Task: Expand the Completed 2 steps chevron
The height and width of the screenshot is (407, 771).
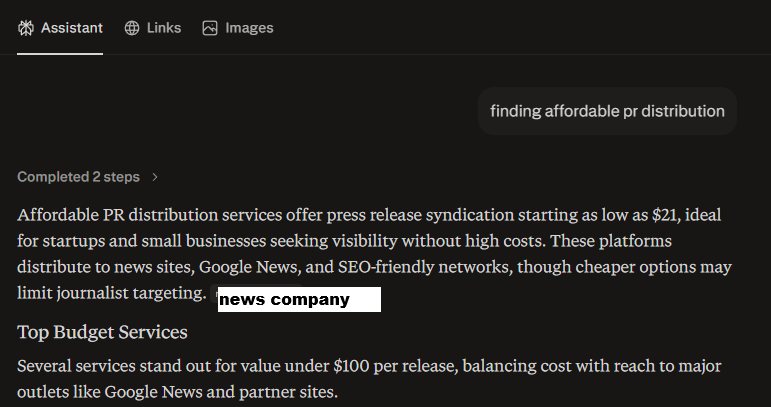Action: tap(155, 177)
